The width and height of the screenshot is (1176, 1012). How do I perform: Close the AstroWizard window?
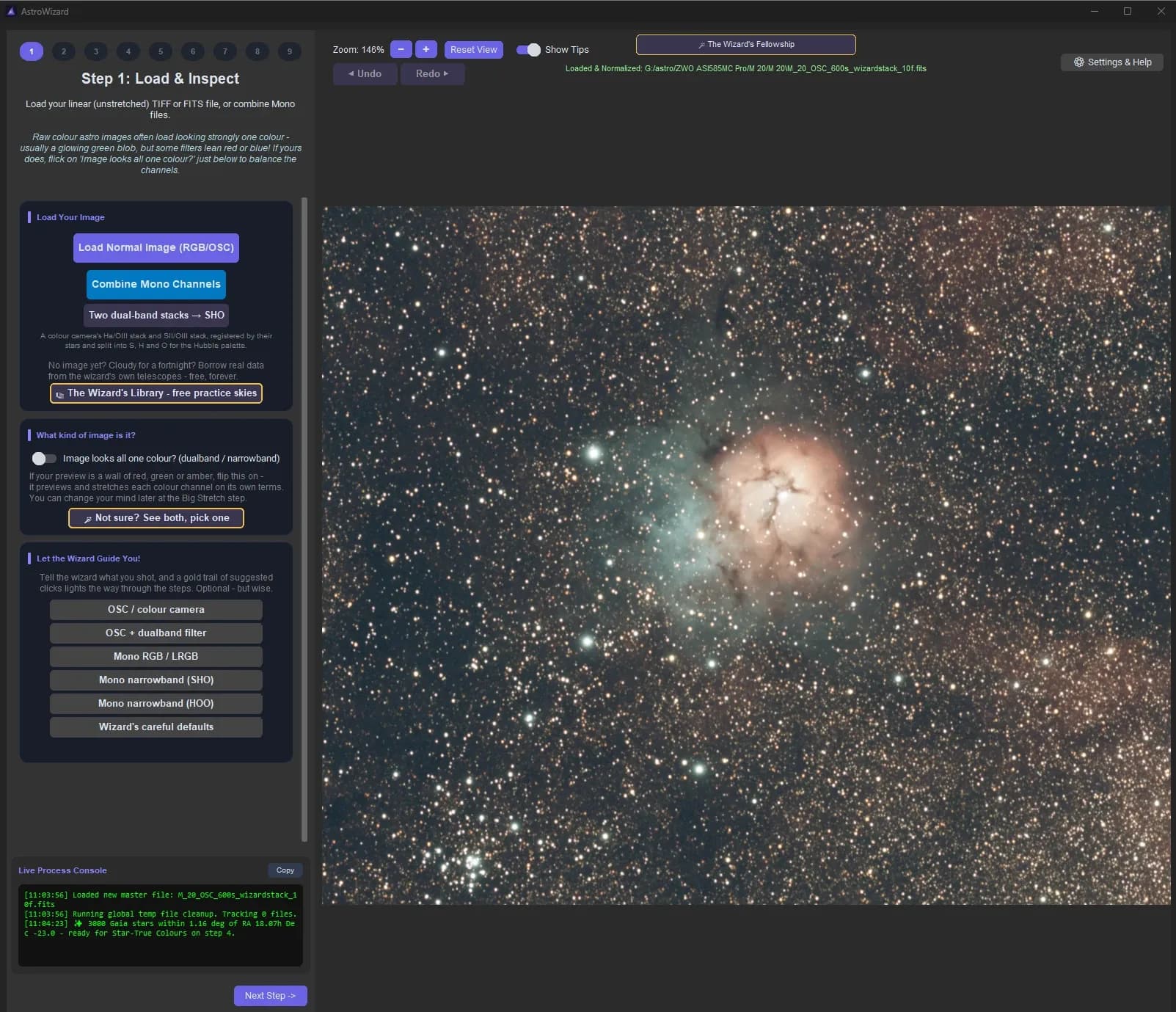click(x=1161, y=11)
